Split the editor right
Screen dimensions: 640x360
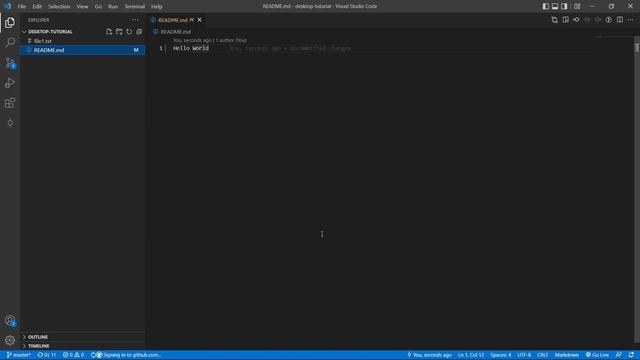(620, 20)
